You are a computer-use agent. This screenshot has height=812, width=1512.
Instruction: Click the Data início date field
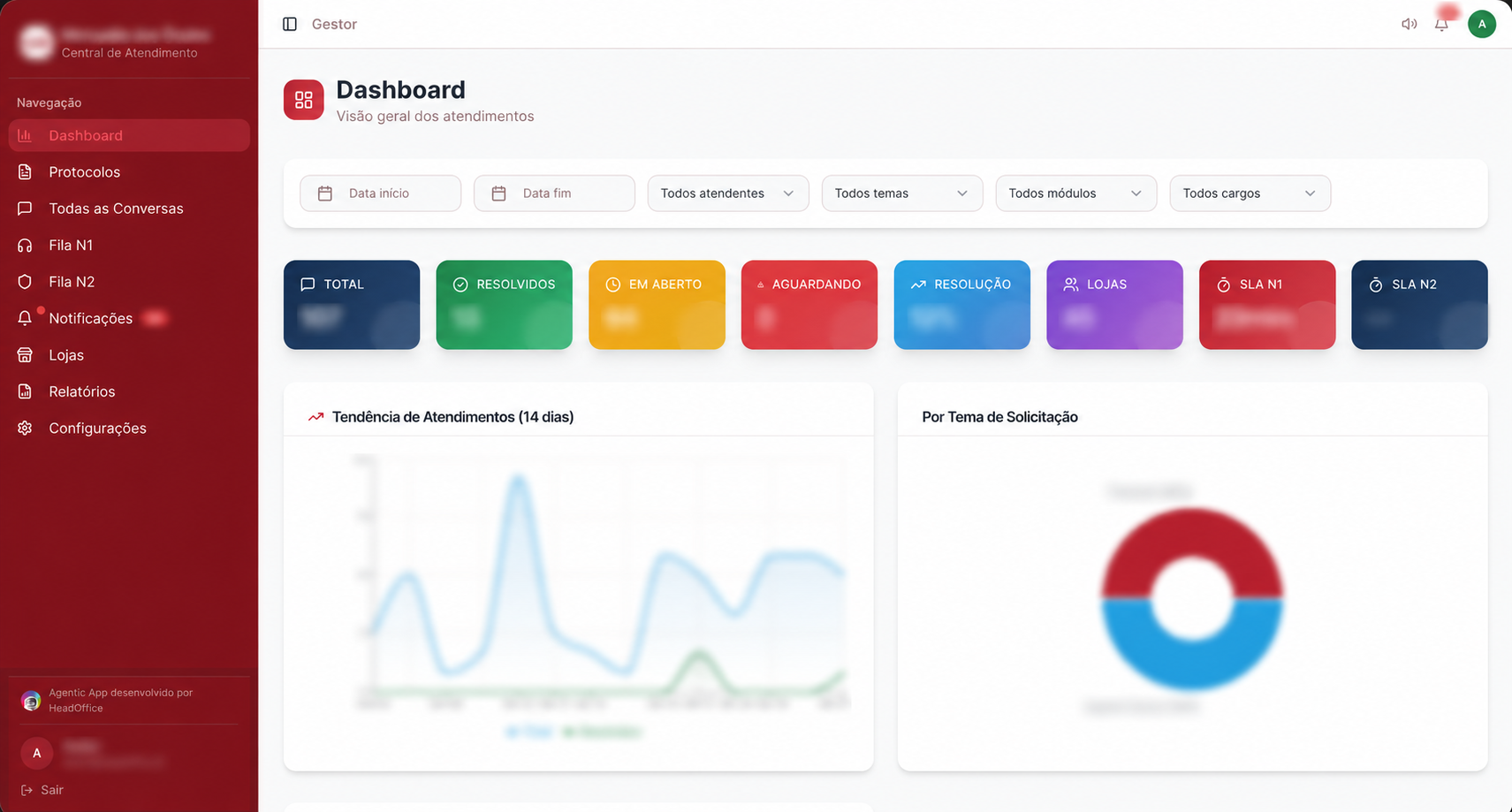click(380, 194)
